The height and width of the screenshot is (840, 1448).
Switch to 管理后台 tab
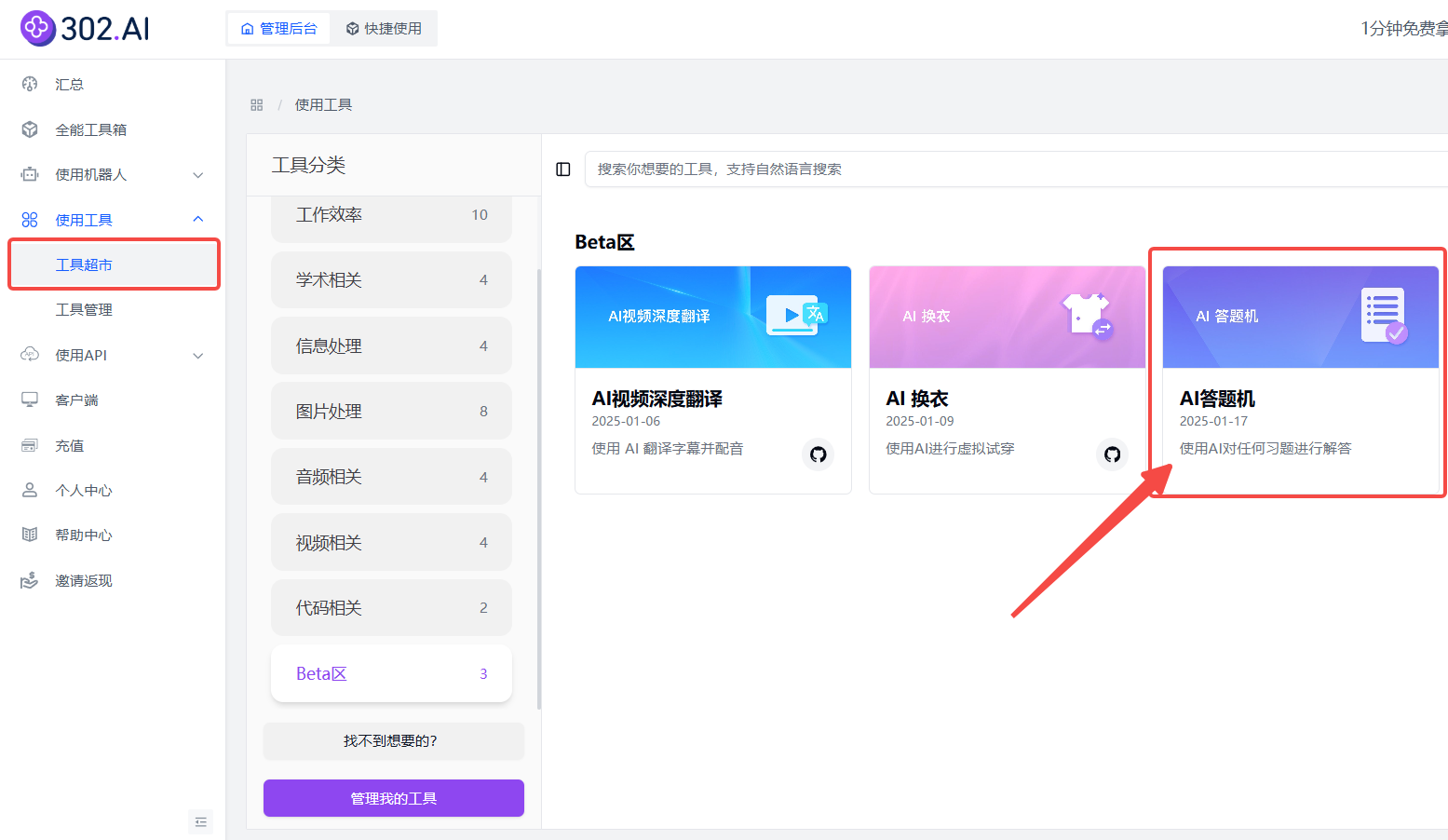pos(278,29)
